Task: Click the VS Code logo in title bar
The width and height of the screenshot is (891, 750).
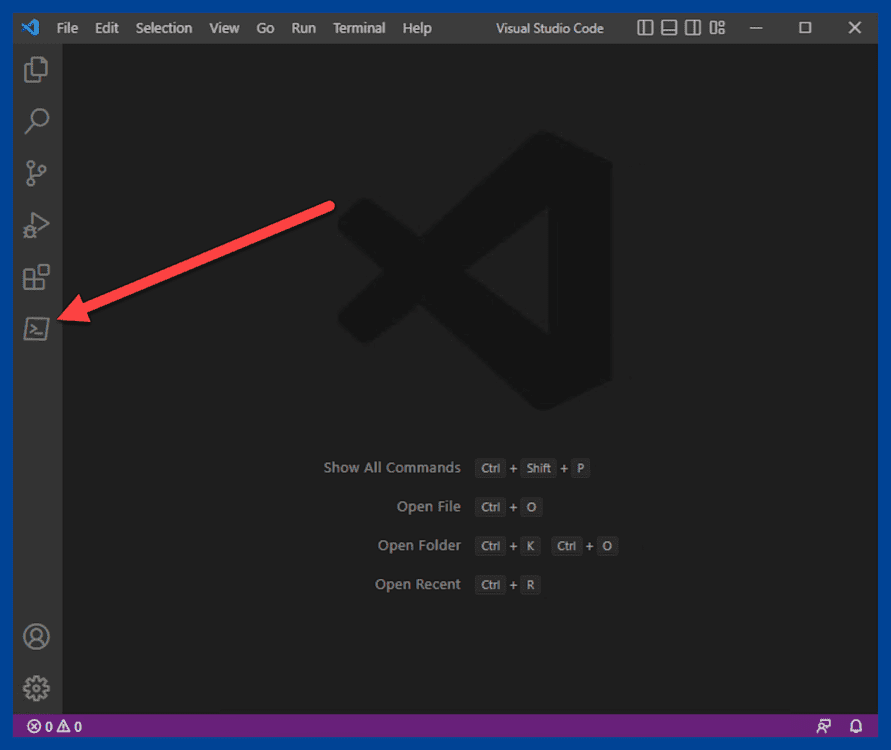Action: tap(31, 28)
